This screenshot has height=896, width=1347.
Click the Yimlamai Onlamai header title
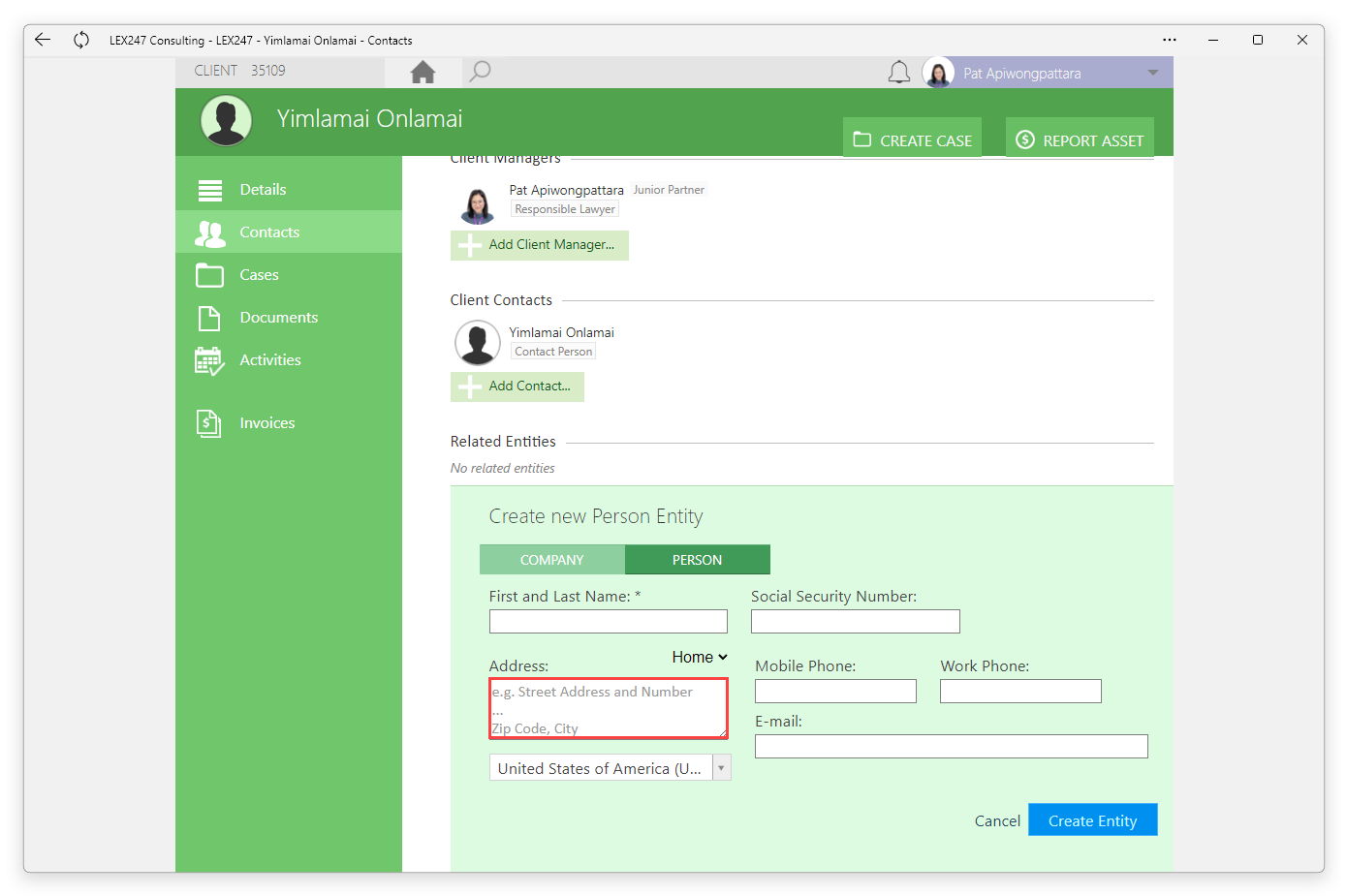(370, 118)
